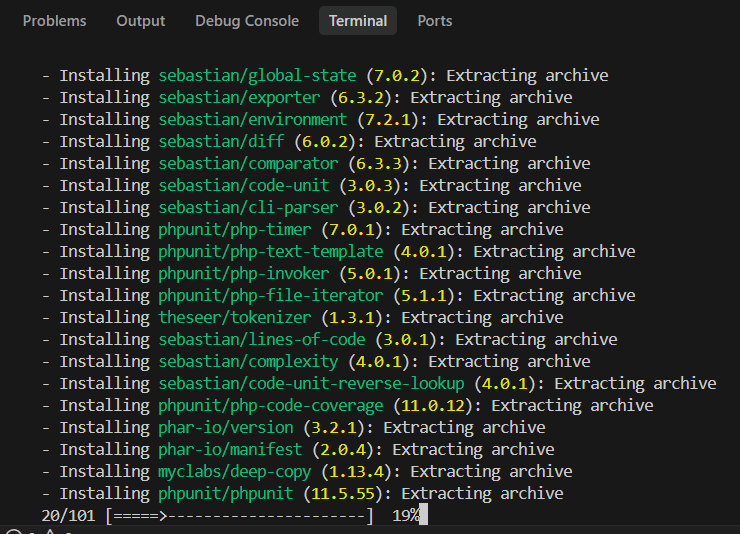Click phpunit/php-invoker package name
The image size is (740, 534).
[x=244, y=274]
